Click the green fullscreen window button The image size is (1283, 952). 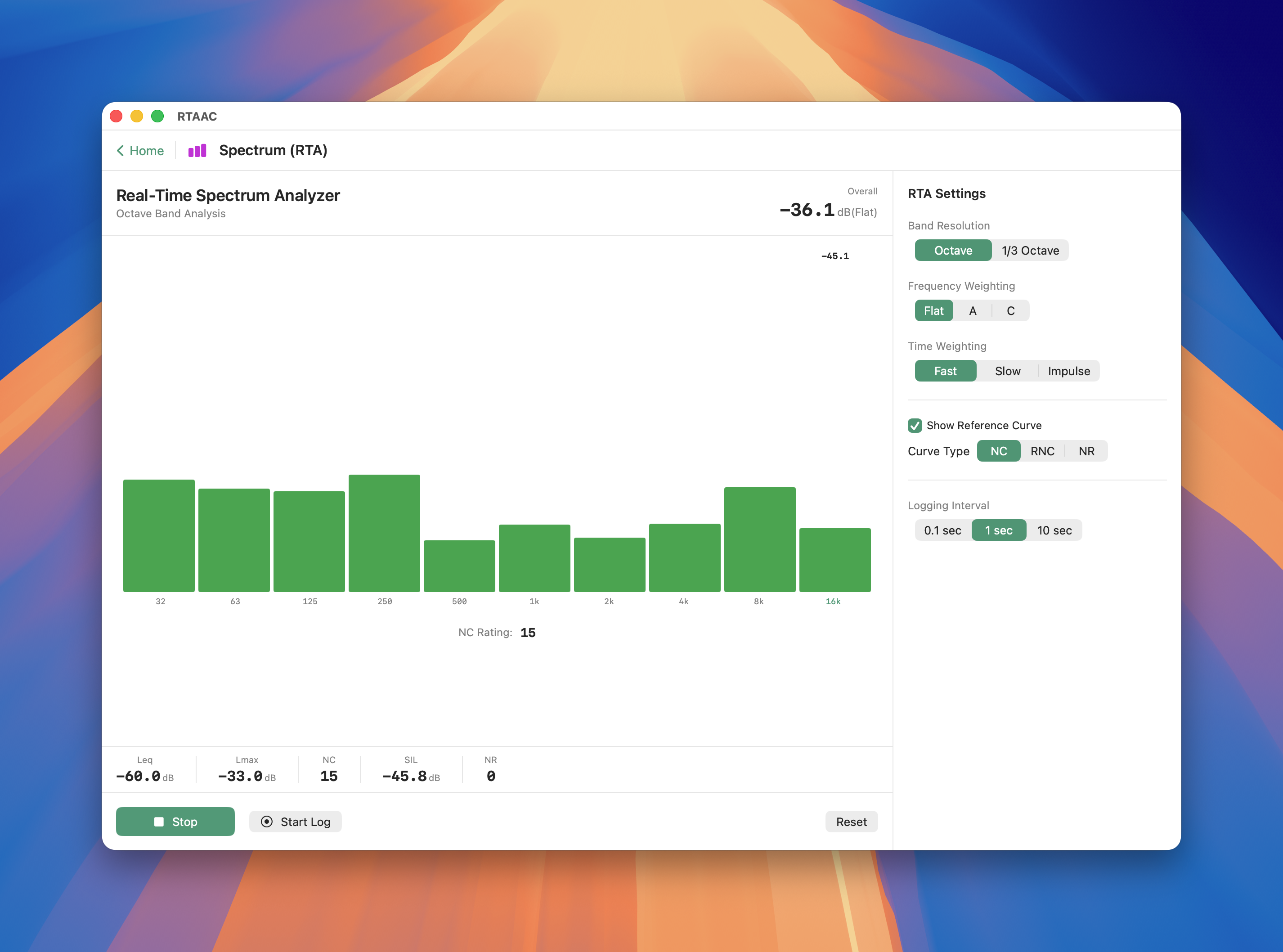pyautogui.click(x=157, y=117)
